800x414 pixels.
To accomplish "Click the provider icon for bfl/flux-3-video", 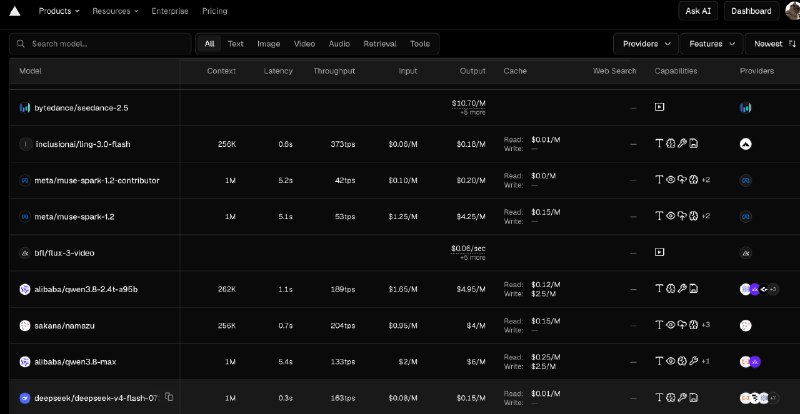I will [745, 253].
